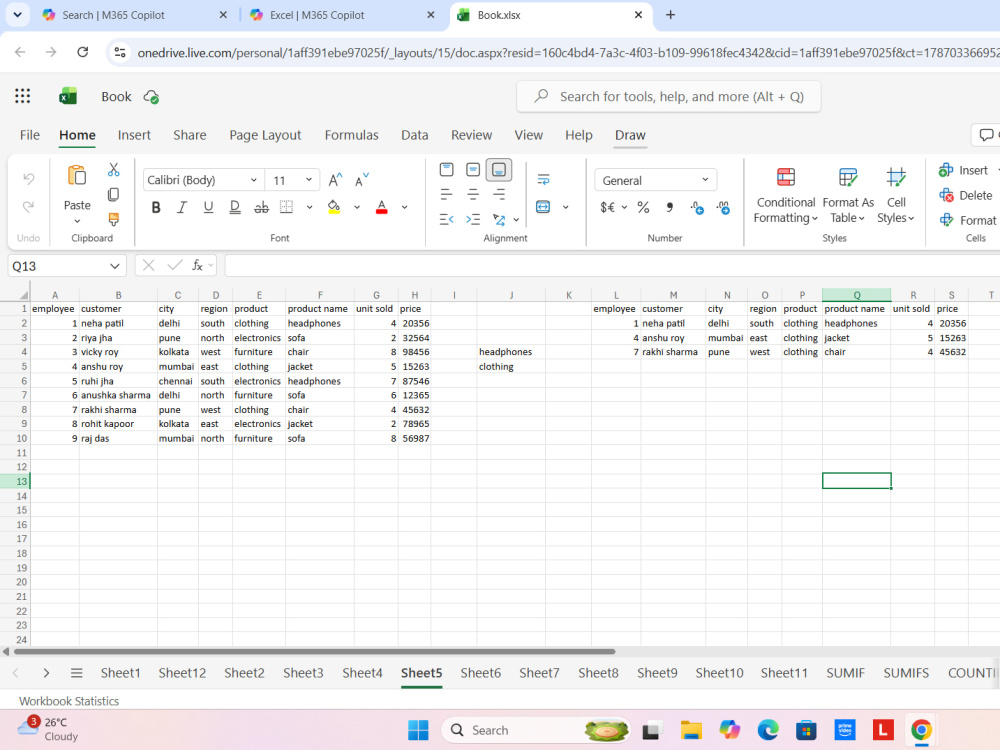
Task: Open Windows Start menu
Action: pos(418,730)
